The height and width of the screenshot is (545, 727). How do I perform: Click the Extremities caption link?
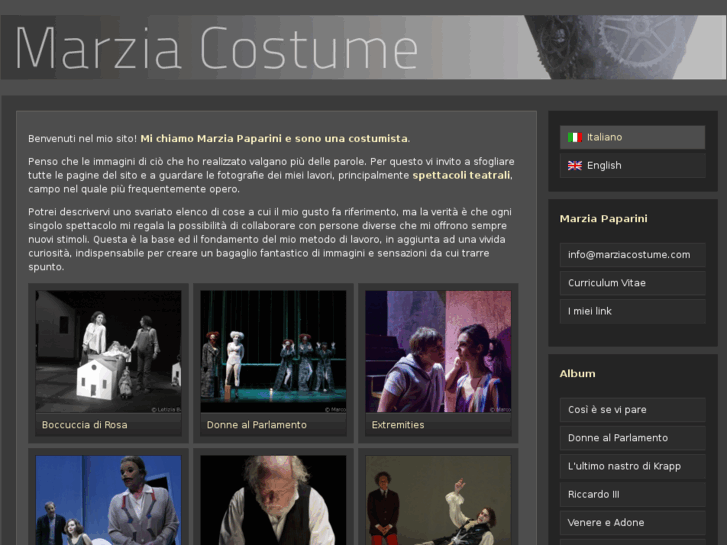[x=398, y=425]
